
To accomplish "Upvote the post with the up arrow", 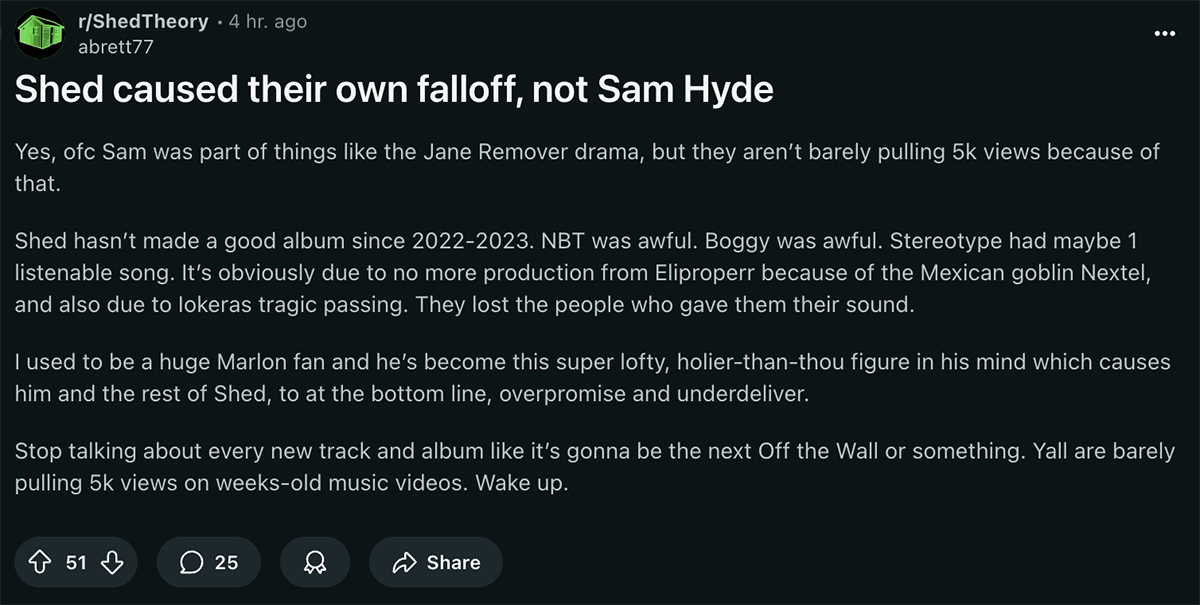I will coord(41,563).
